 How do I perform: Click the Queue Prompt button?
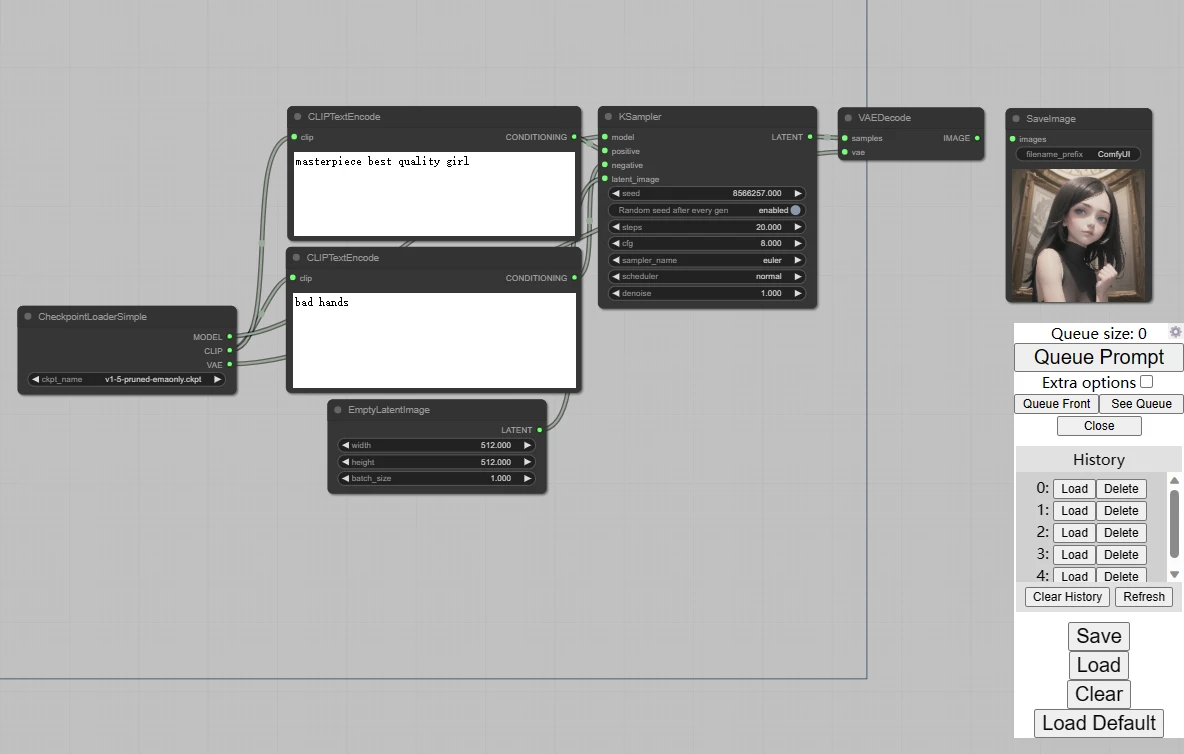(x=1099, y=357)
